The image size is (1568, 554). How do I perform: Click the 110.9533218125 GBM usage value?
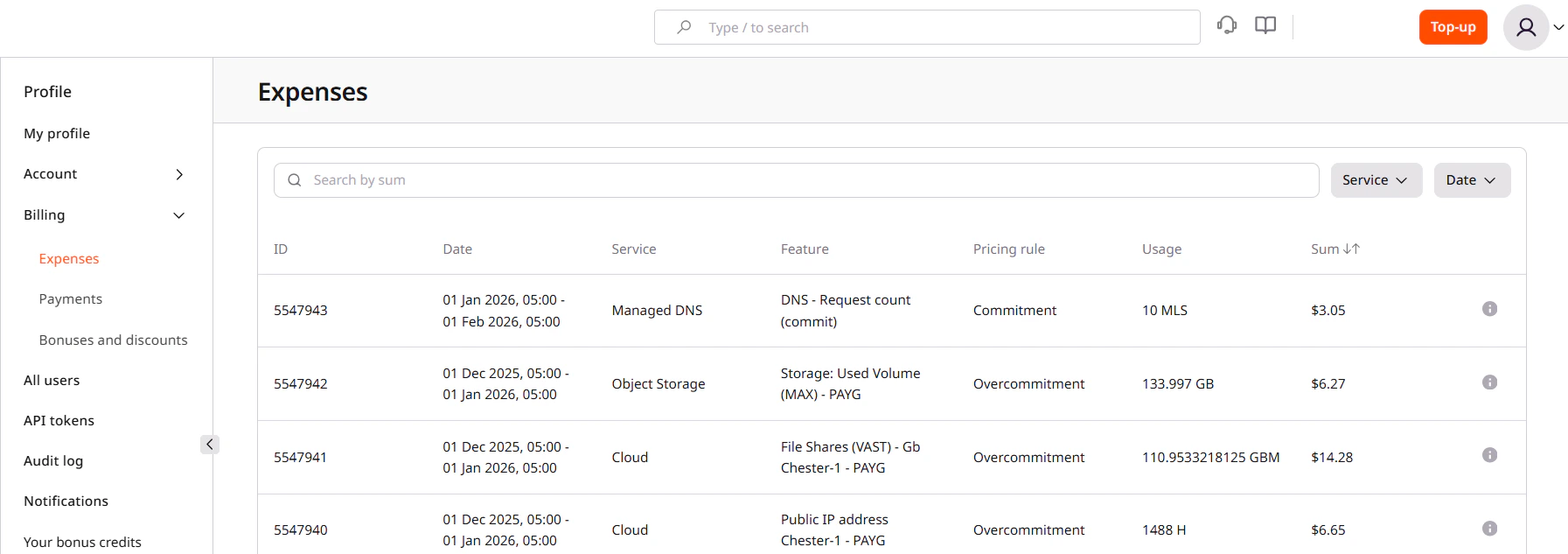click(x=1210, y=457)
